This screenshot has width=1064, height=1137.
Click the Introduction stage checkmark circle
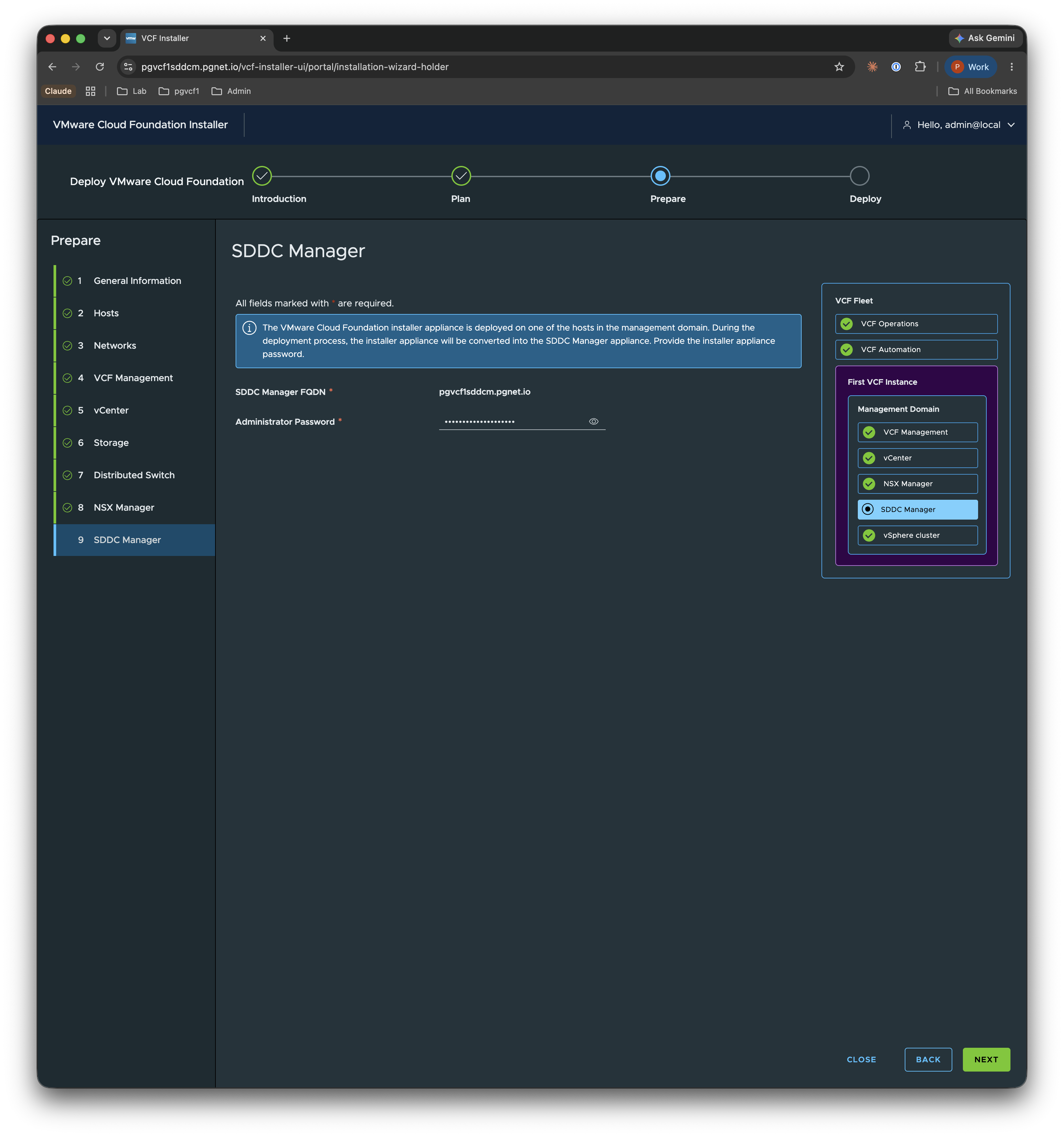point(262,176)
